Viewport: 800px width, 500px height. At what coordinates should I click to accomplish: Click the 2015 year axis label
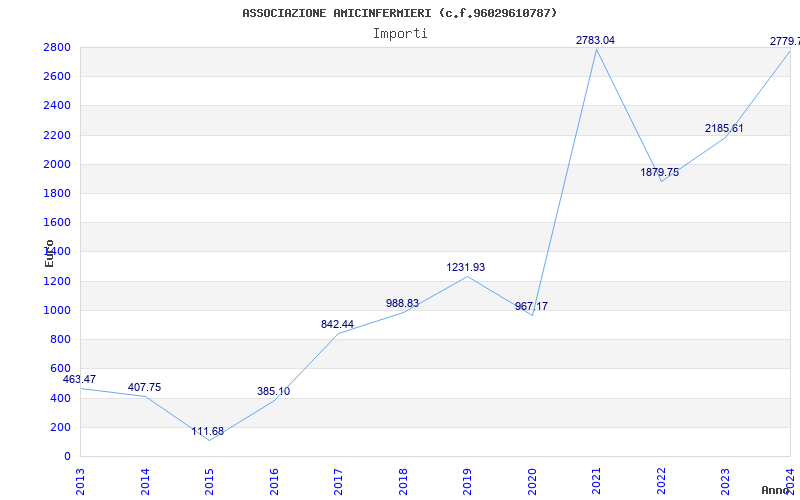click(209, 482)
